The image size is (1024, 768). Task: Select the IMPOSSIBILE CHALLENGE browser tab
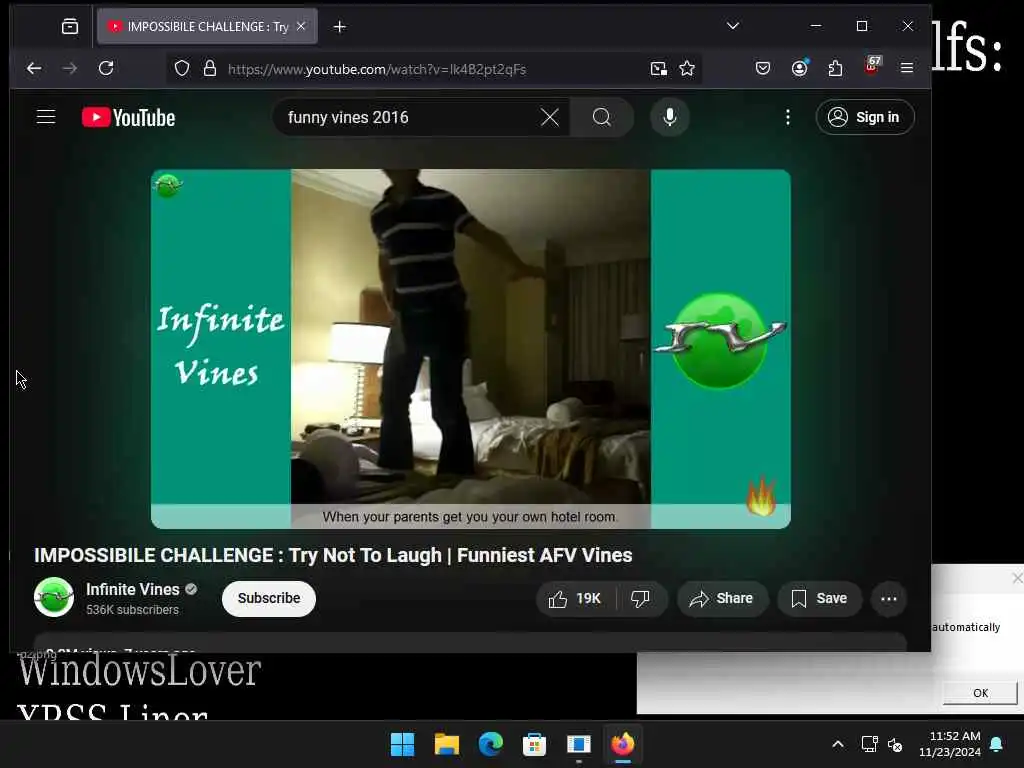click(207, 26)
